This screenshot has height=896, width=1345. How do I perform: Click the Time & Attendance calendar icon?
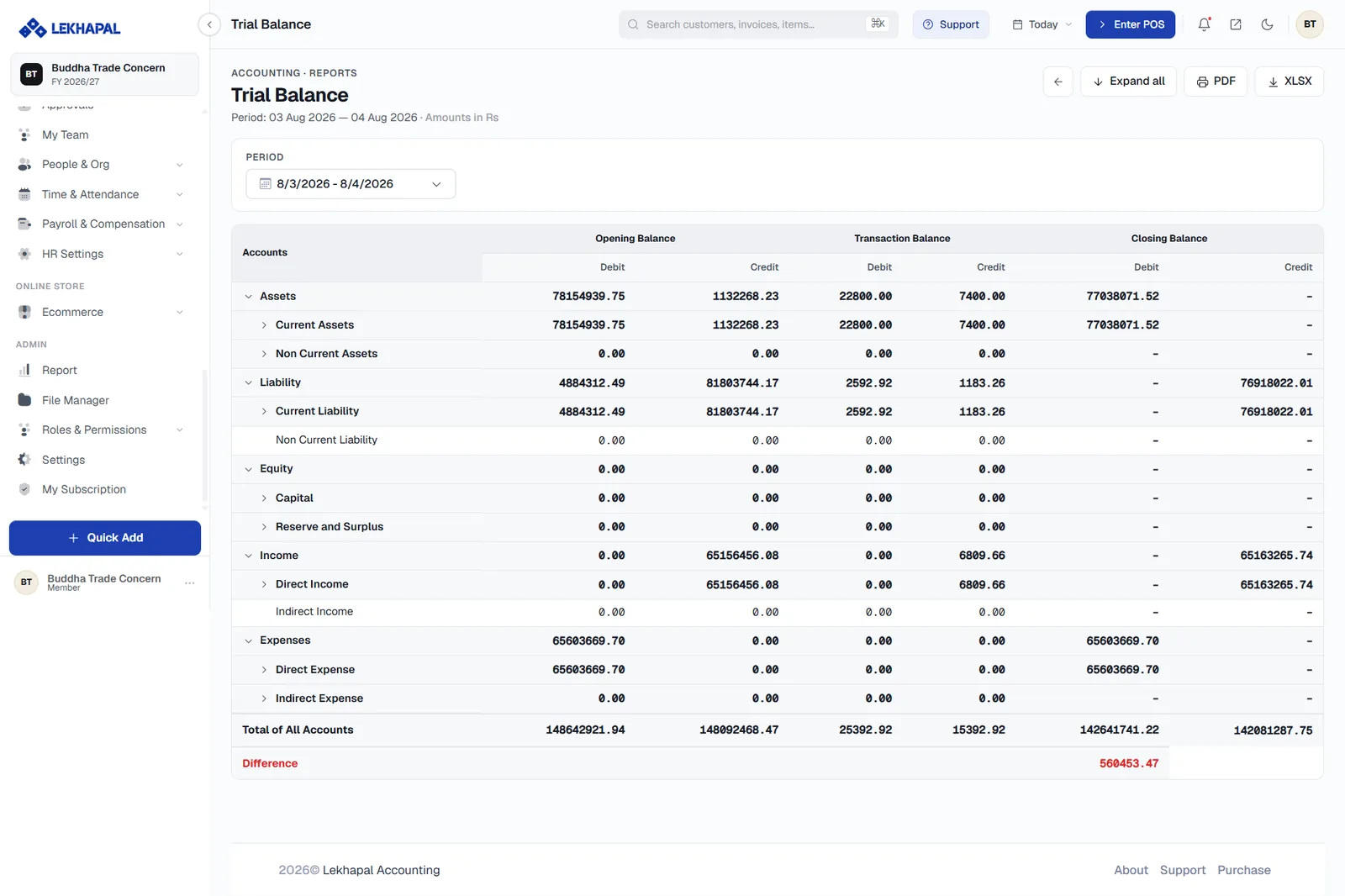tap(24, 194)
